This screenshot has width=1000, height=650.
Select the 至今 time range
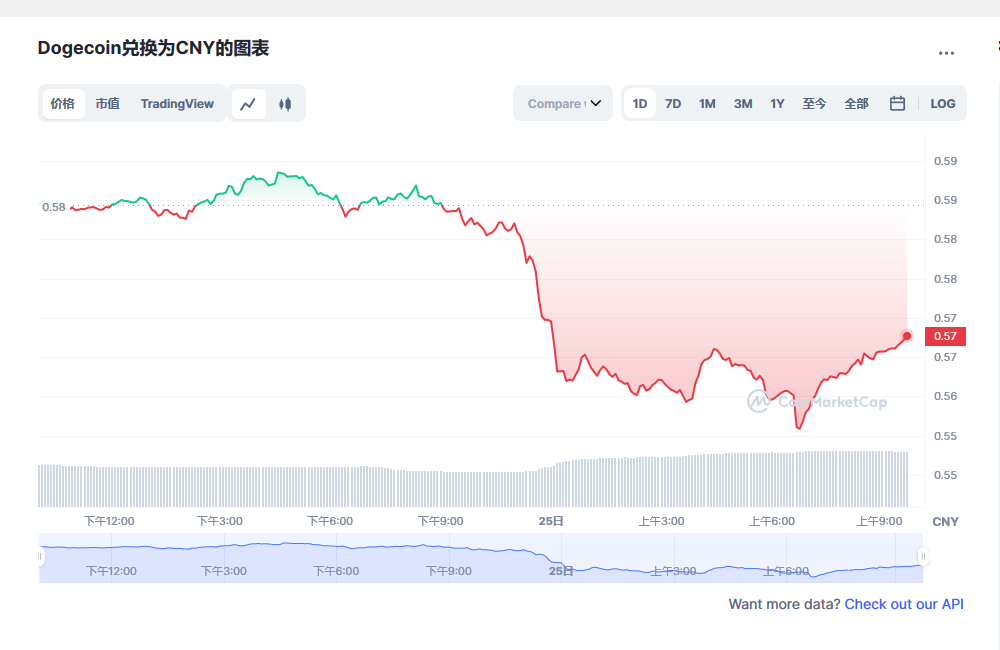[x=814, y=103]
